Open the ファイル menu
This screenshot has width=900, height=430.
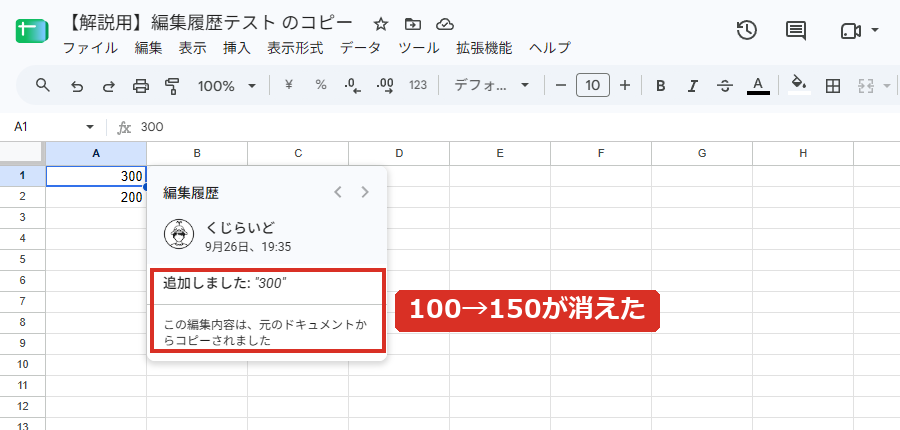click(90, 48)
